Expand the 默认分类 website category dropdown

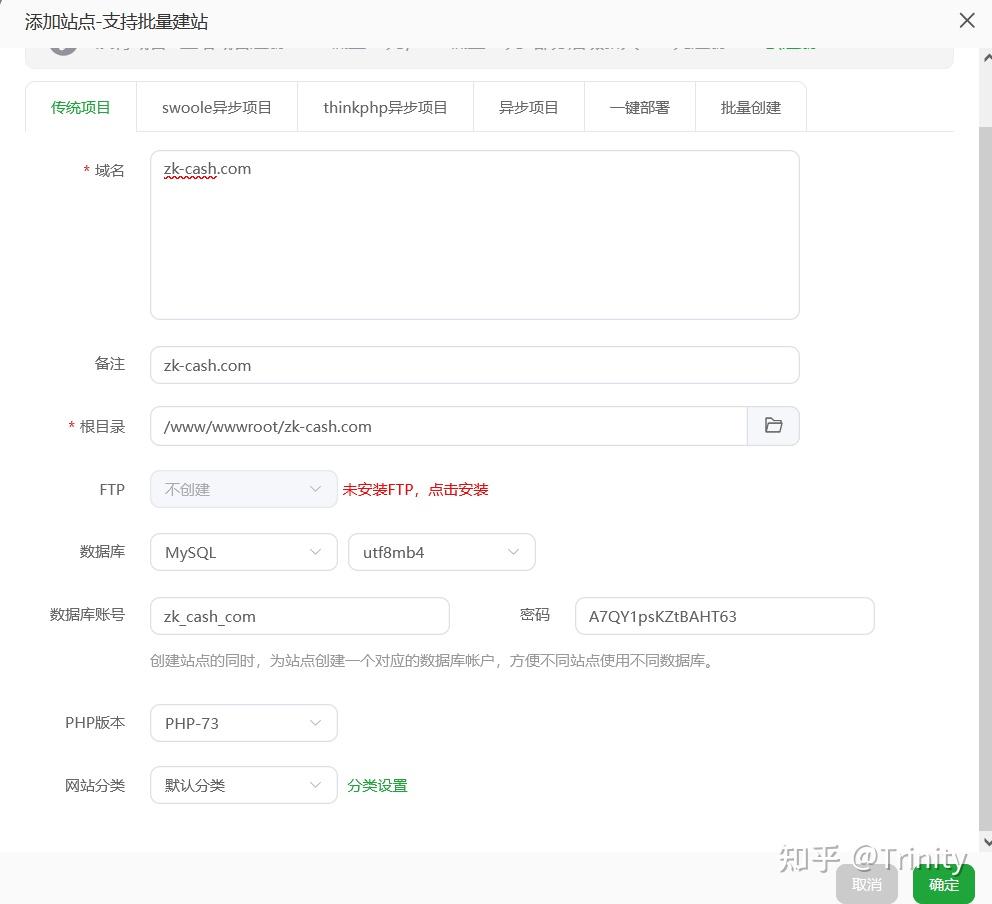click(242, 785)
